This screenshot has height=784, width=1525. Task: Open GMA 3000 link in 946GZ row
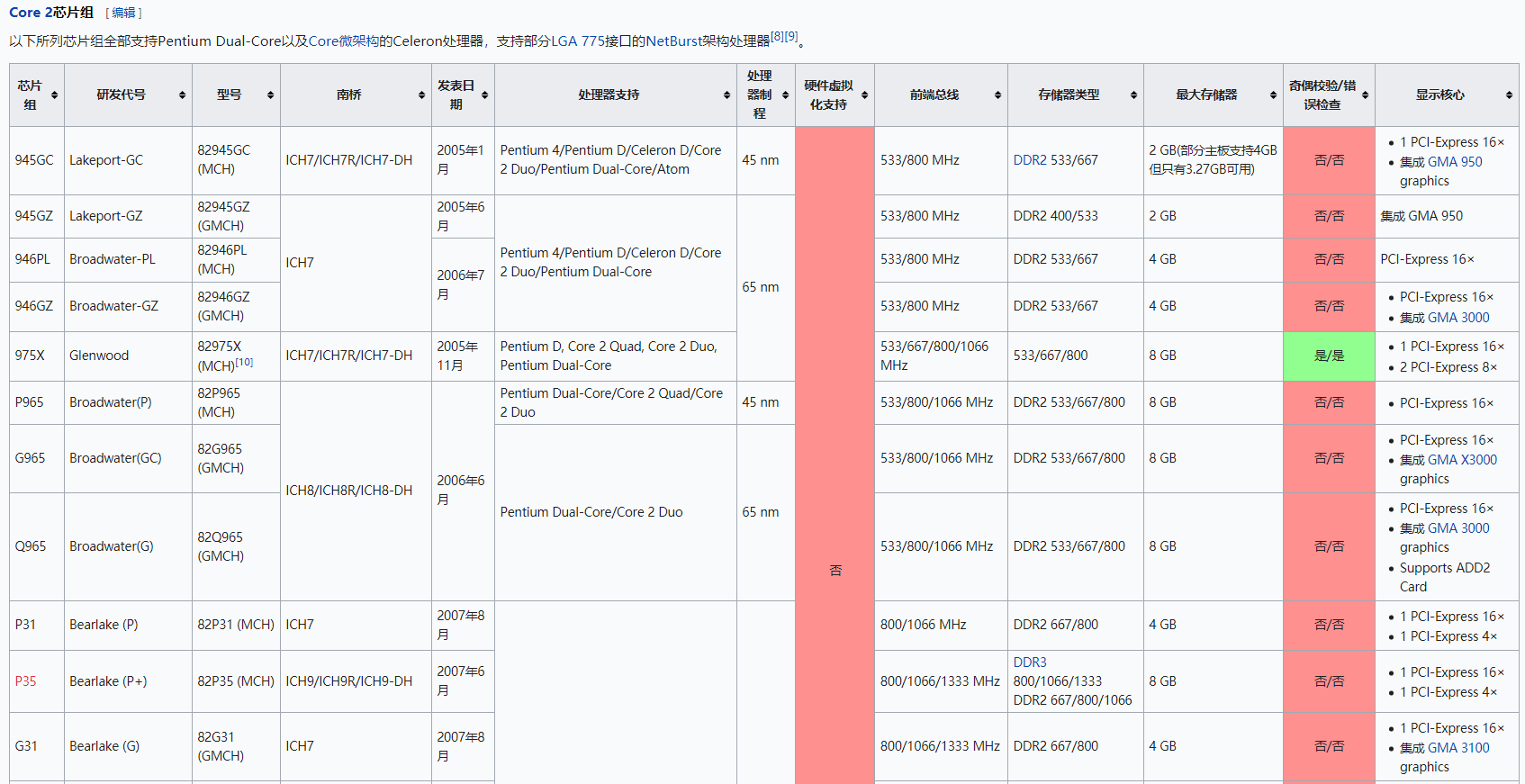pos(1458,318)
